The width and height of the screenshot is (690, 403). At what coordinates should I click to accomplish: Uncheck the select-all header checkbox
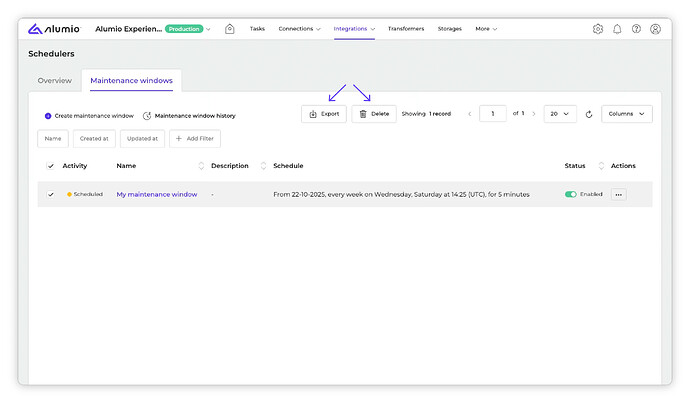click(x=51, y=166)
